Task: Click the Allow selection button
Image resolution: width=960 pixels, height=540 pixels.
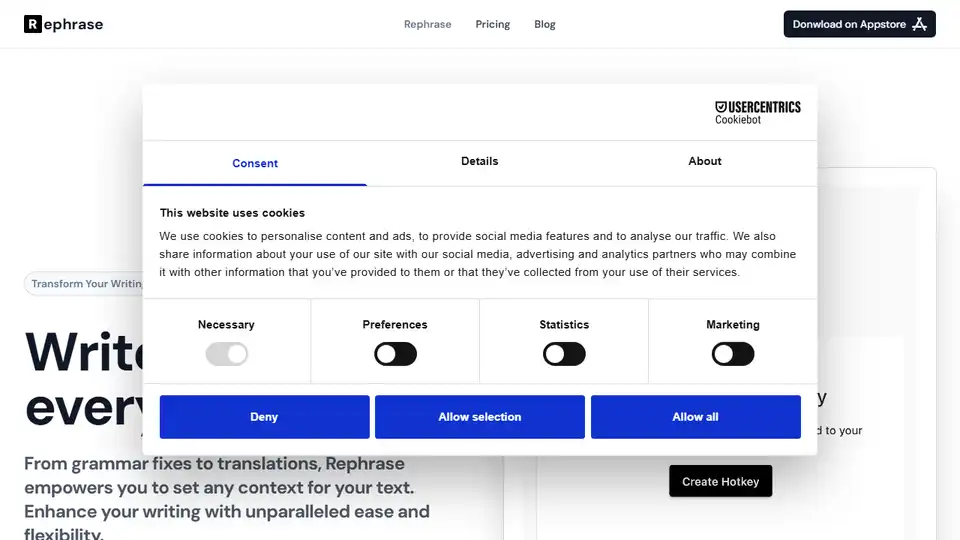Action: pyautogui.click(x=480, y=417)
